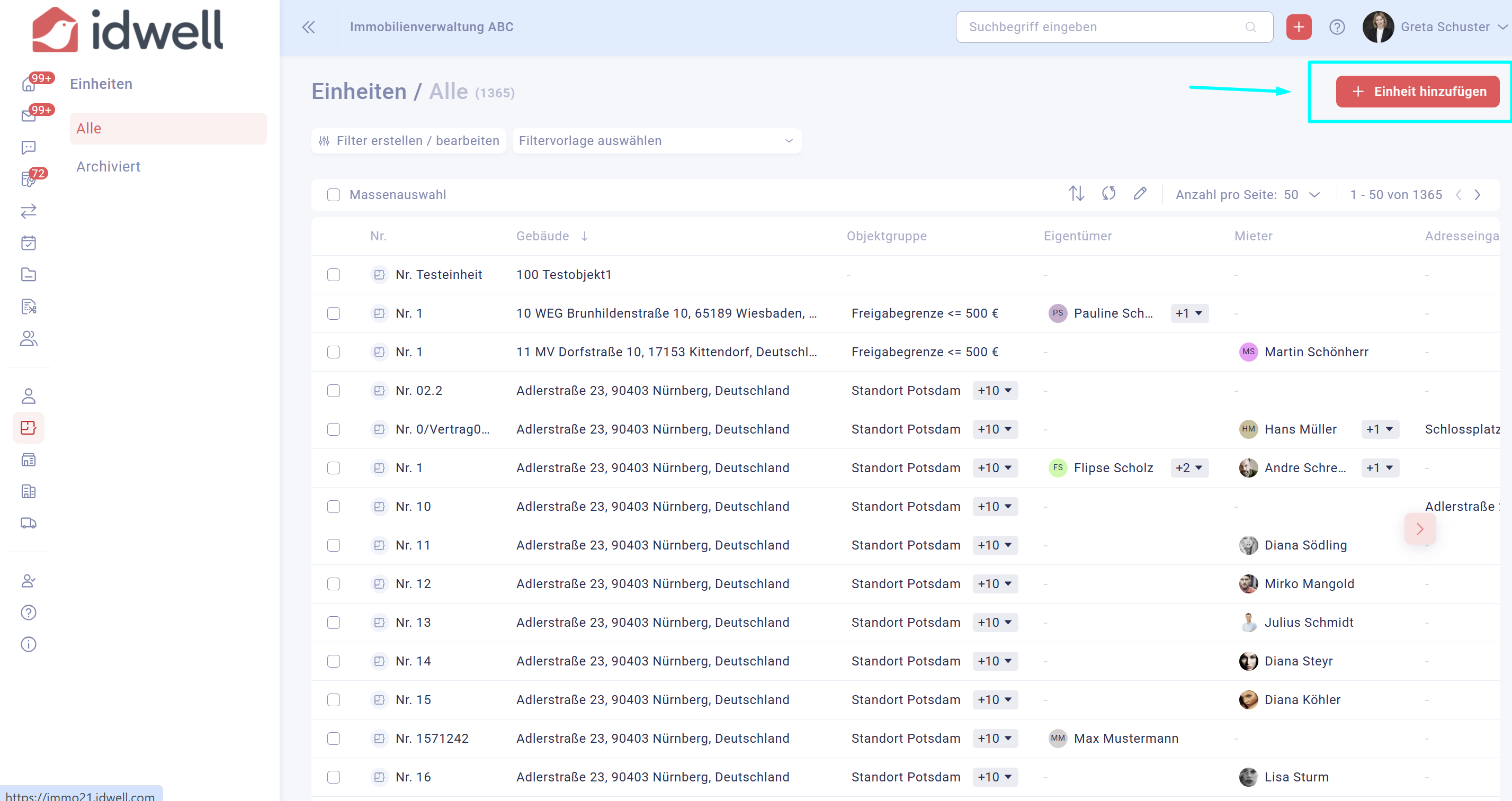The height and width of the screenshot is (801, 1512).
Task: Select the Archiviert menu item
Action: click(x=109, y=167)
